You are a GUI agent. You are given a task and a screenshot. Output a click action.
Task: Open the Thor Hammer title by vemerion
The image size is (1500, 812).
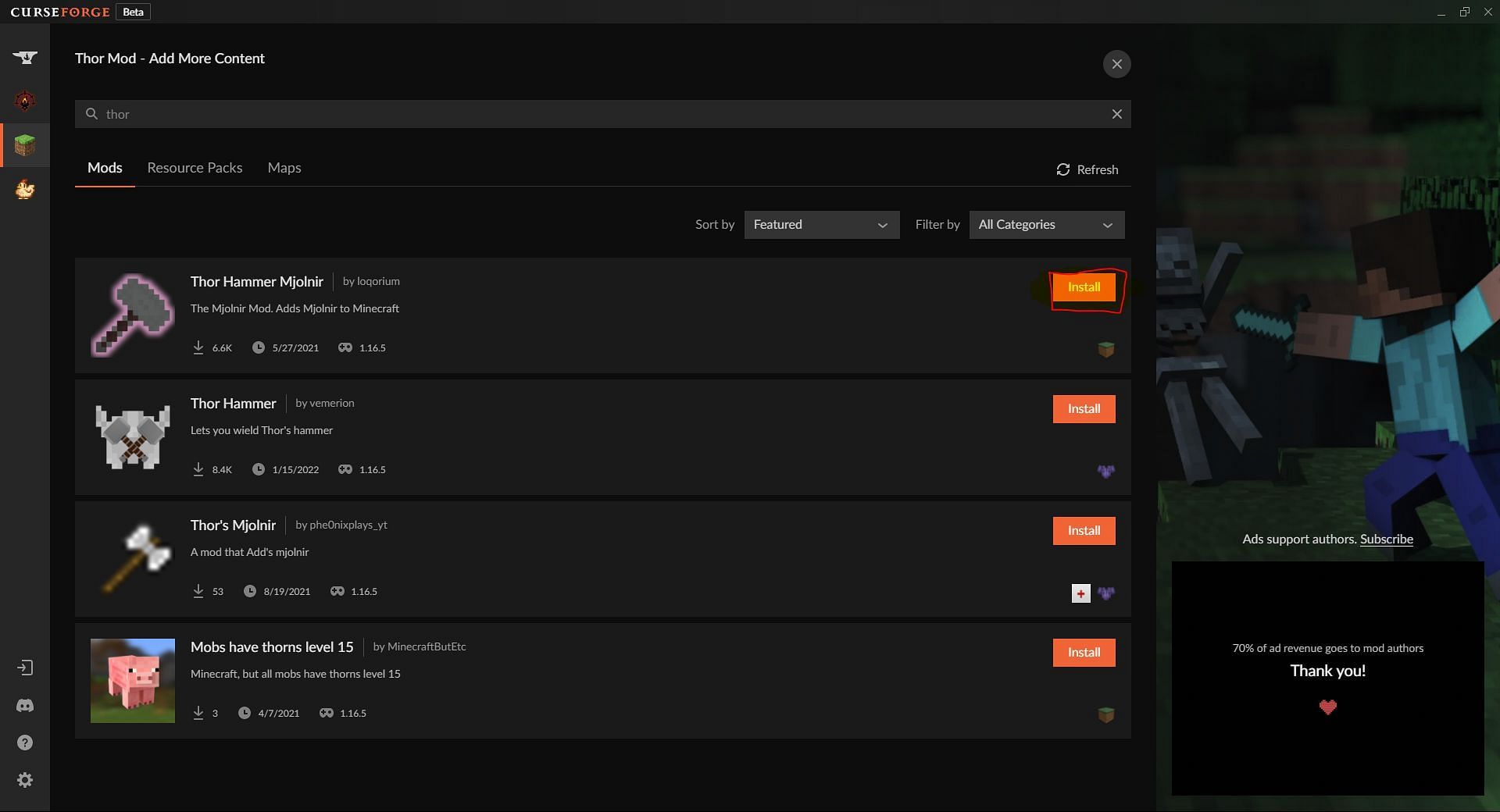click(x=234, y=404)
